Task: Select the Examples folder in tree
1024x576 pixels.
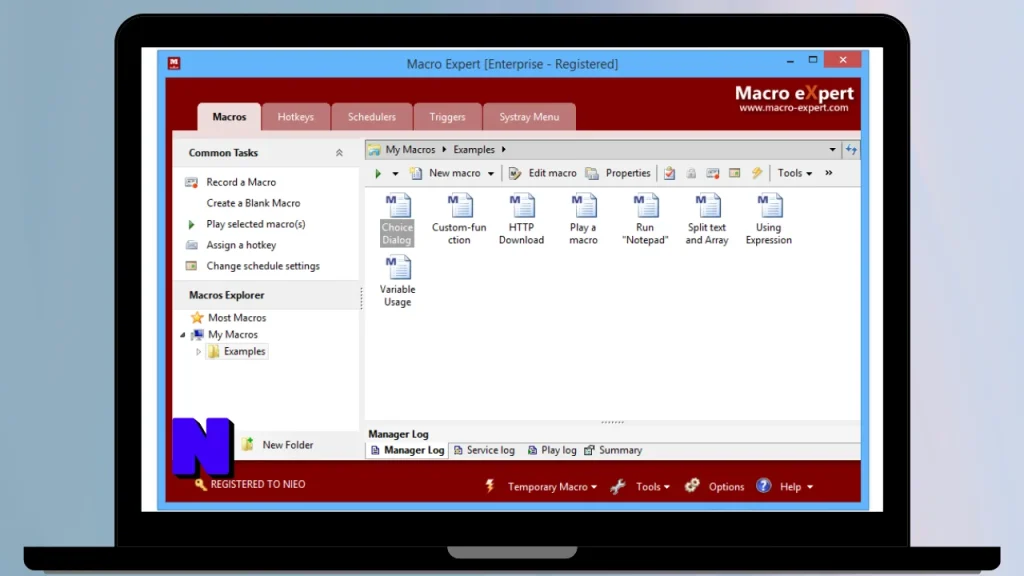Action: [x=244, y=351]
